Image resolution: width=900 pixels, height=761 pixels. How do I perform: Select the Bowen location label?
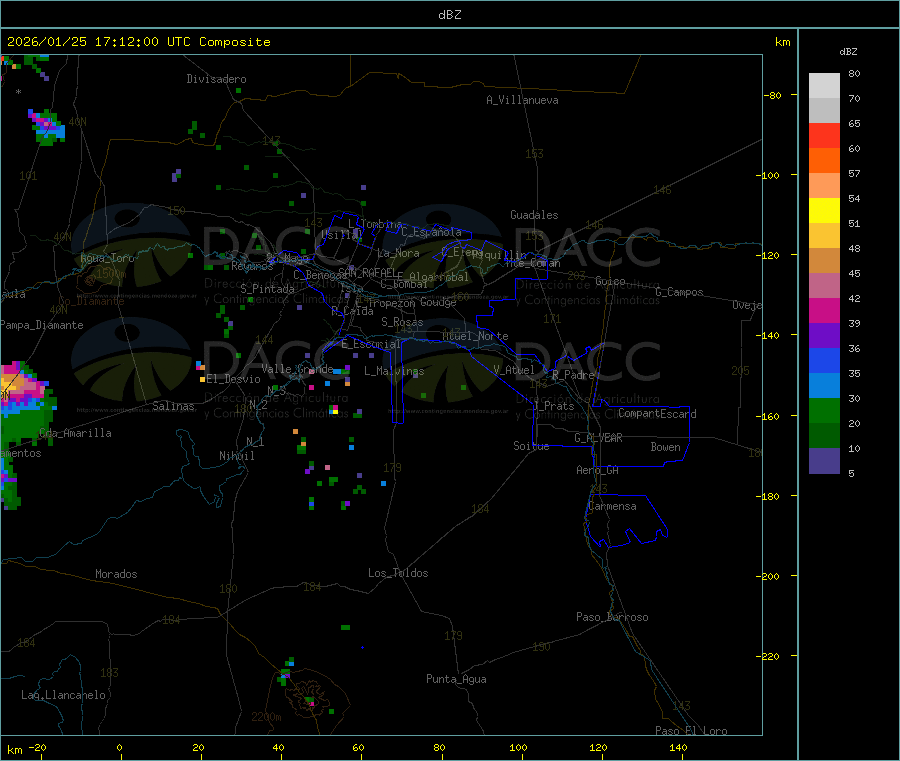[x=665, y=447]
